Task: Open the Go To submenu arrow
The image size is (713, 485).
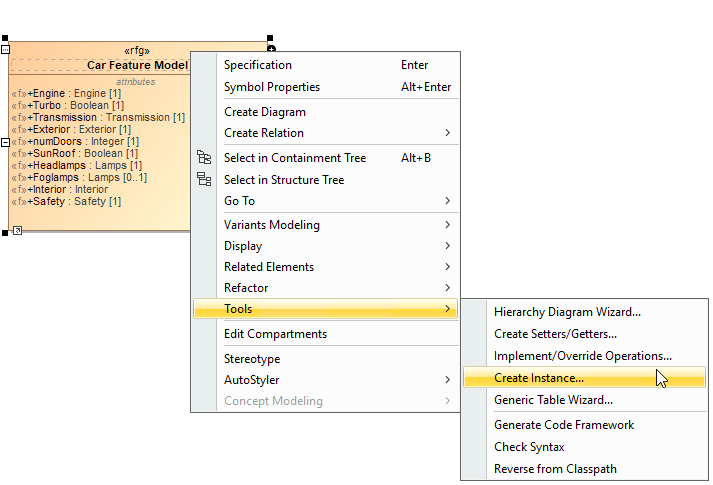Action: [447, 201]
